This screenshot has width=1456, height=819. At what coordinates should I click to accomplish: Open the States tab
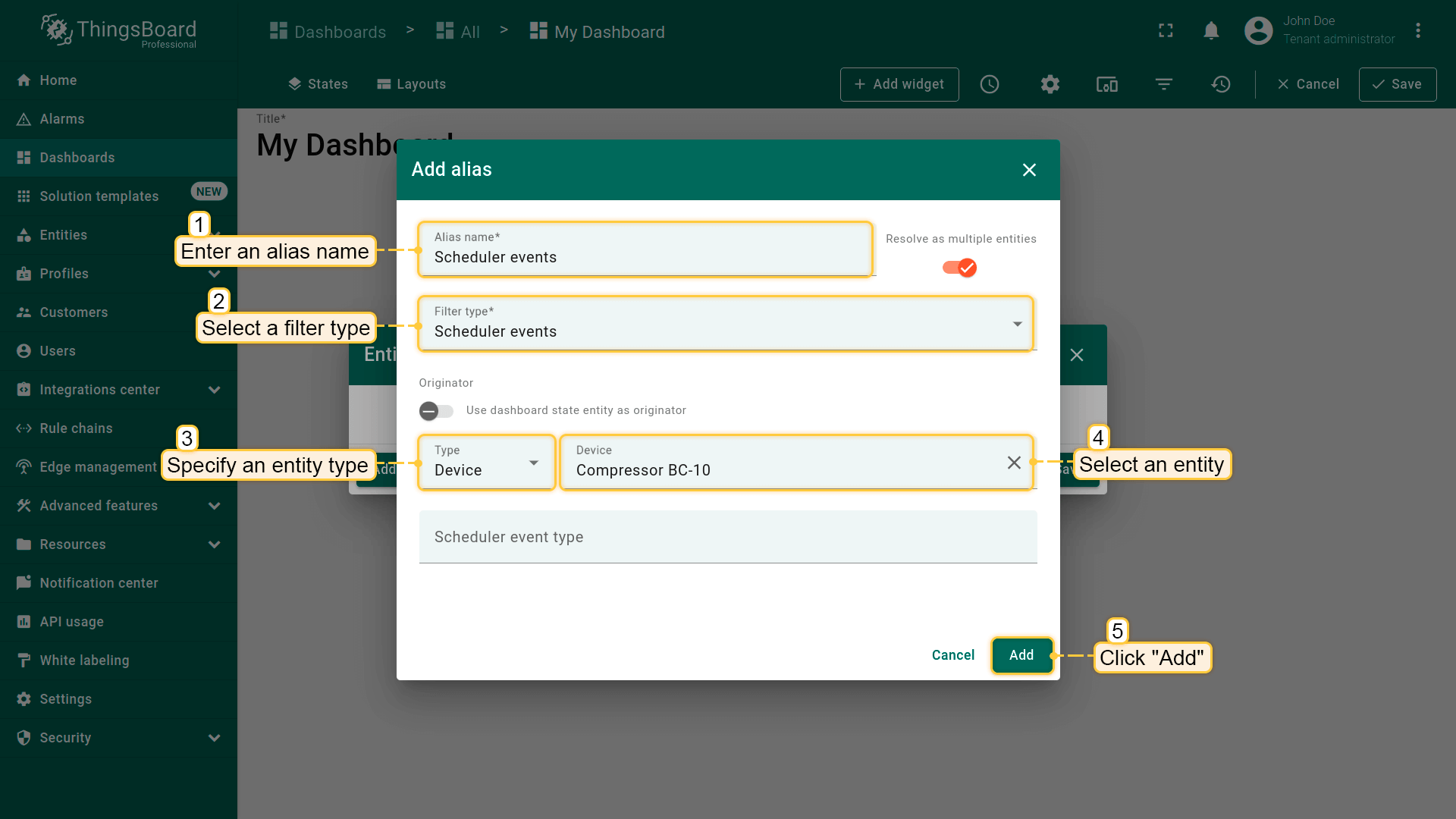pos(318,84)
